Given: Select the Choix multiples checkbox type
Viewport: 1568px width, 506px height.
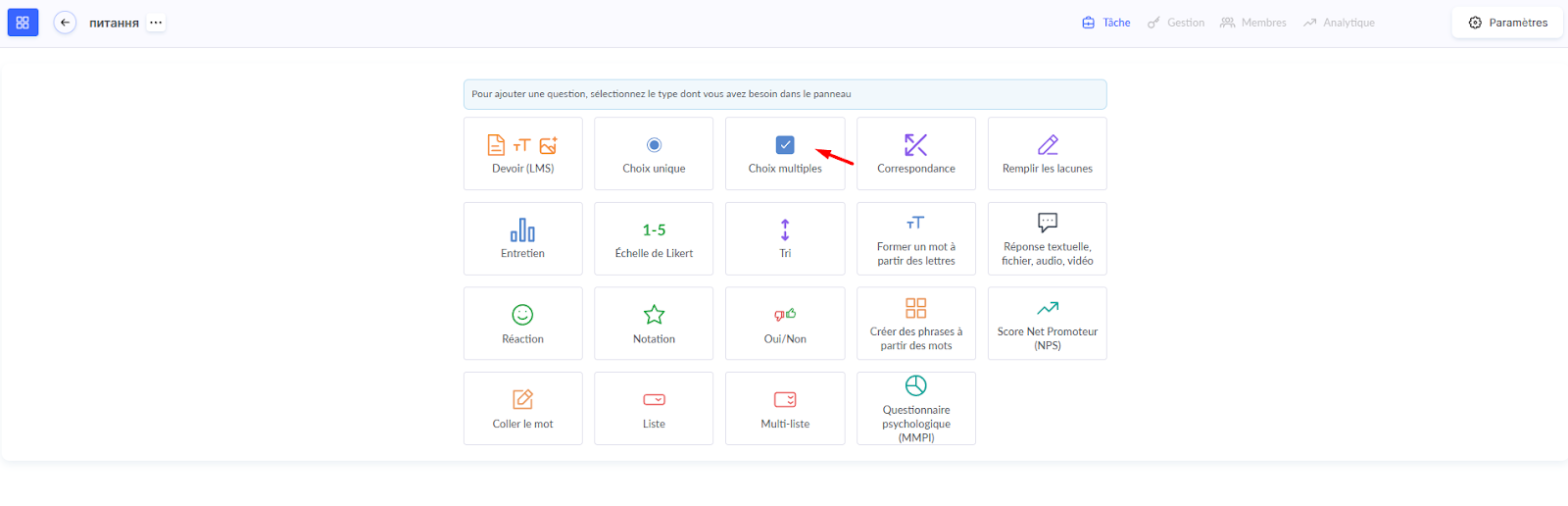Looking at the screenshot, I should (x=785, y=154).
